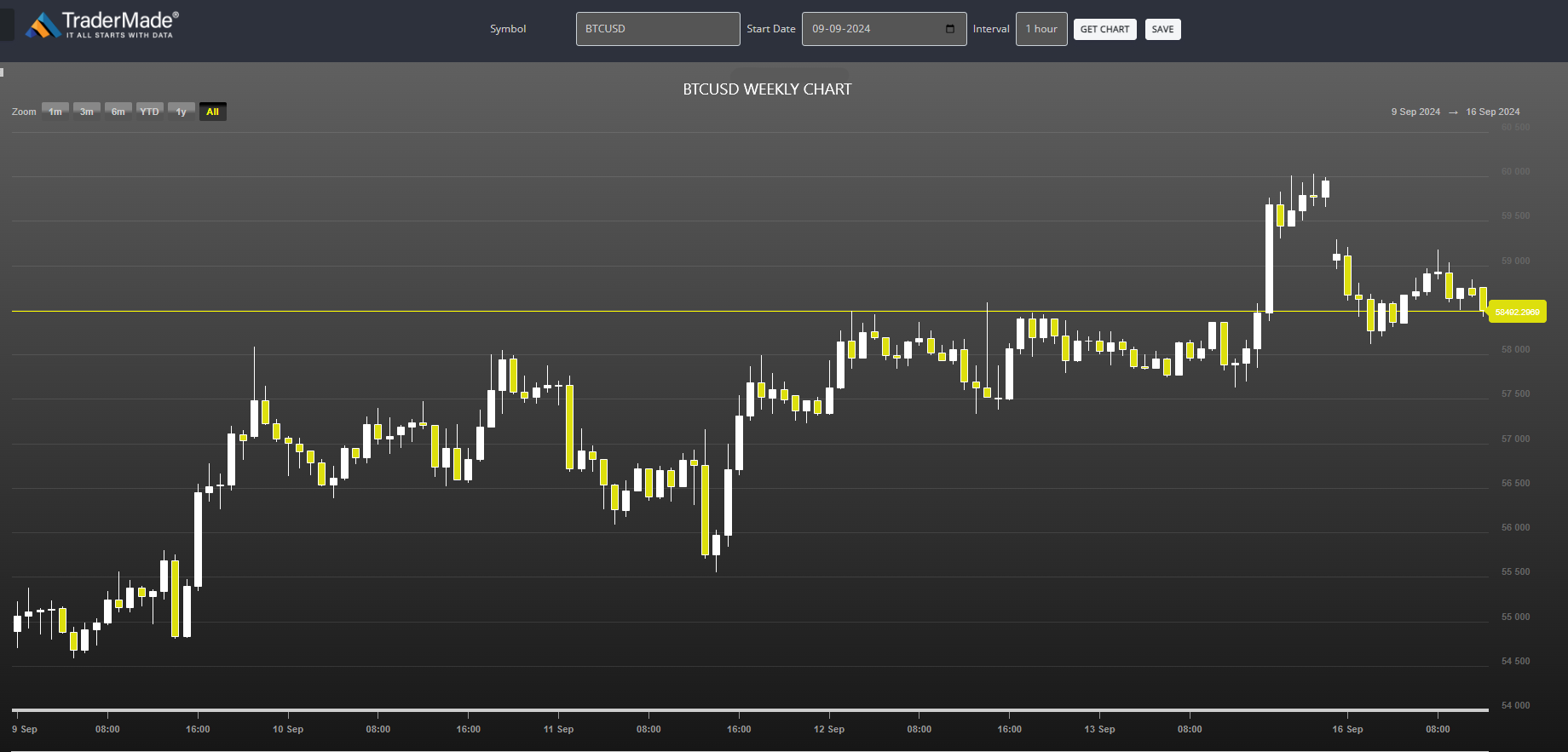1568x752 pixels.
Task: Select the 3m zoom range
Action: [x=87, y=112]
